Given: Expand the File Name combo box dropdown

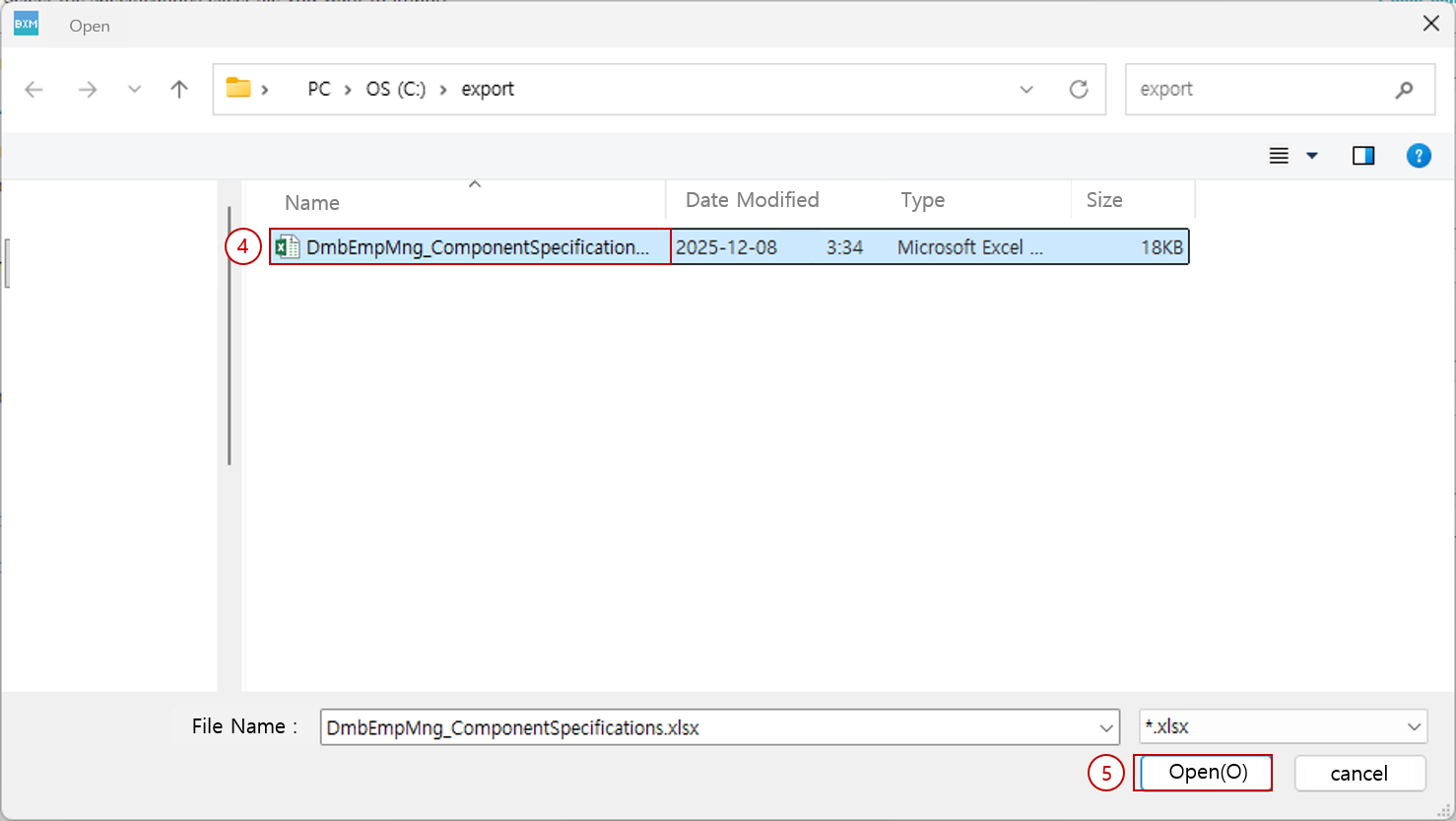Looking at the screenshot, I should (1103, 726).
